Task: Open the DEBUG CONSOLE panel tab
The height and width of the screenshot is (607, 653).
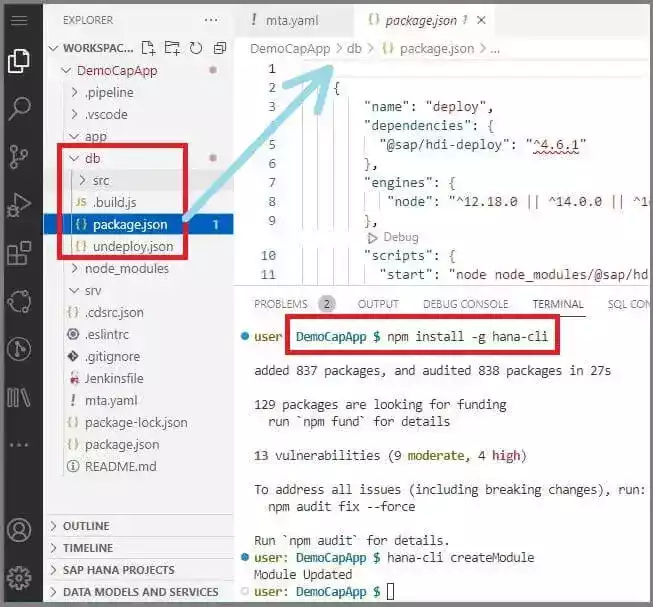Action: [x=466, y=304]
